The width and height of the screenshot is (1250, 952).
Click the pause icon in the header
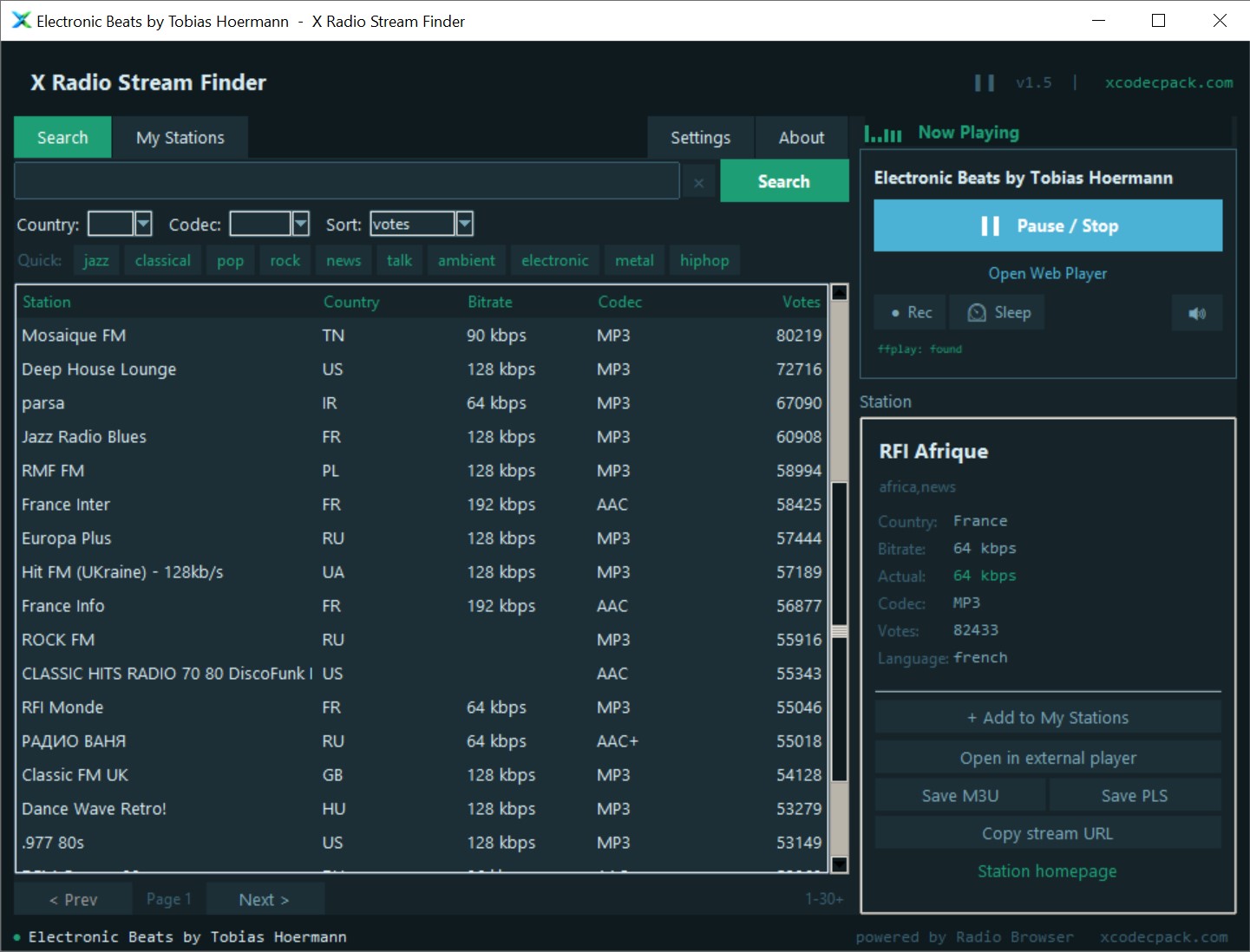[984, 83]
